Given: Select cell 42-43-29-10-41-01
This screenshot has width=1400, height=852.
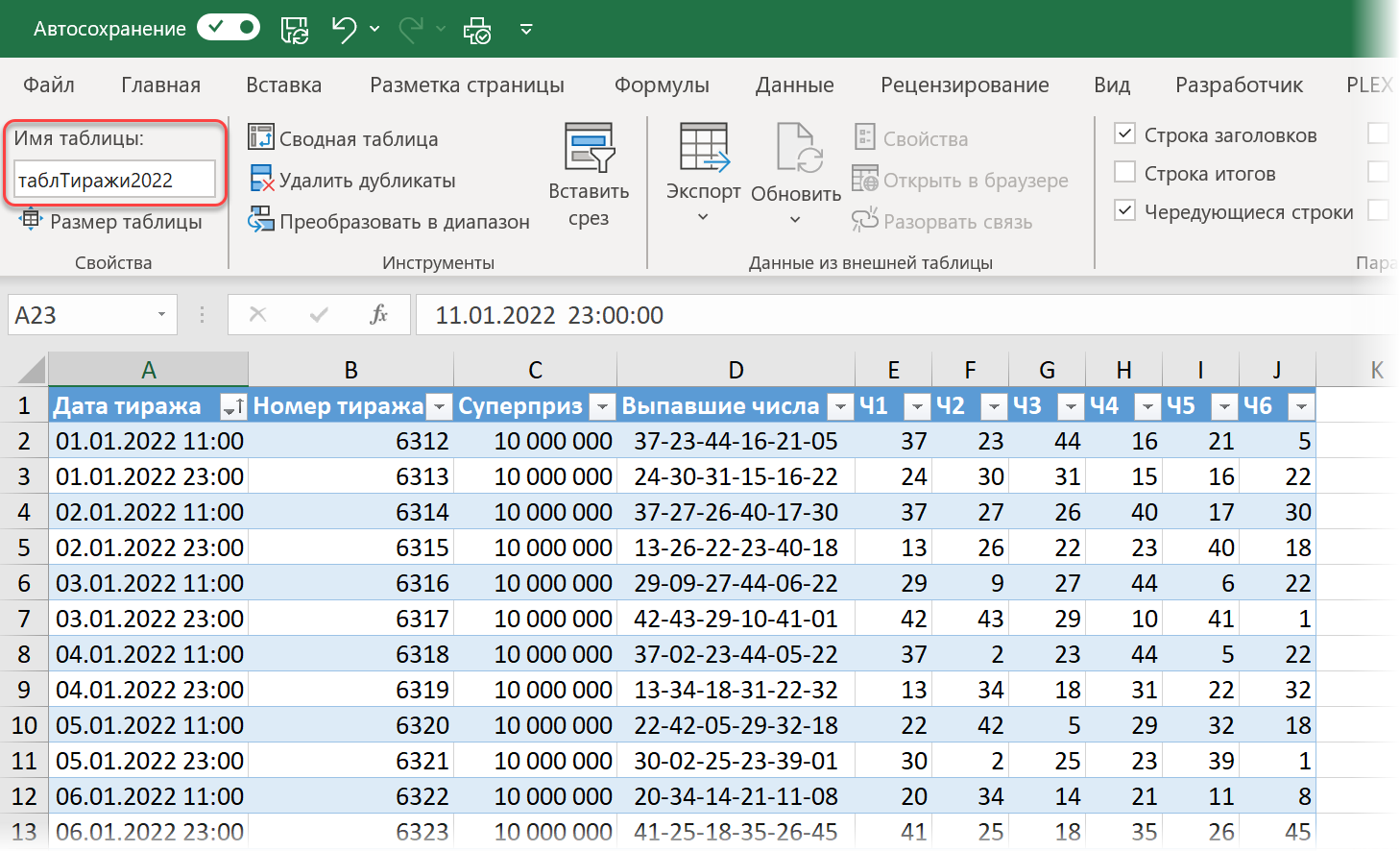Looking at the screenshot, I should click(x=736, y=619).
